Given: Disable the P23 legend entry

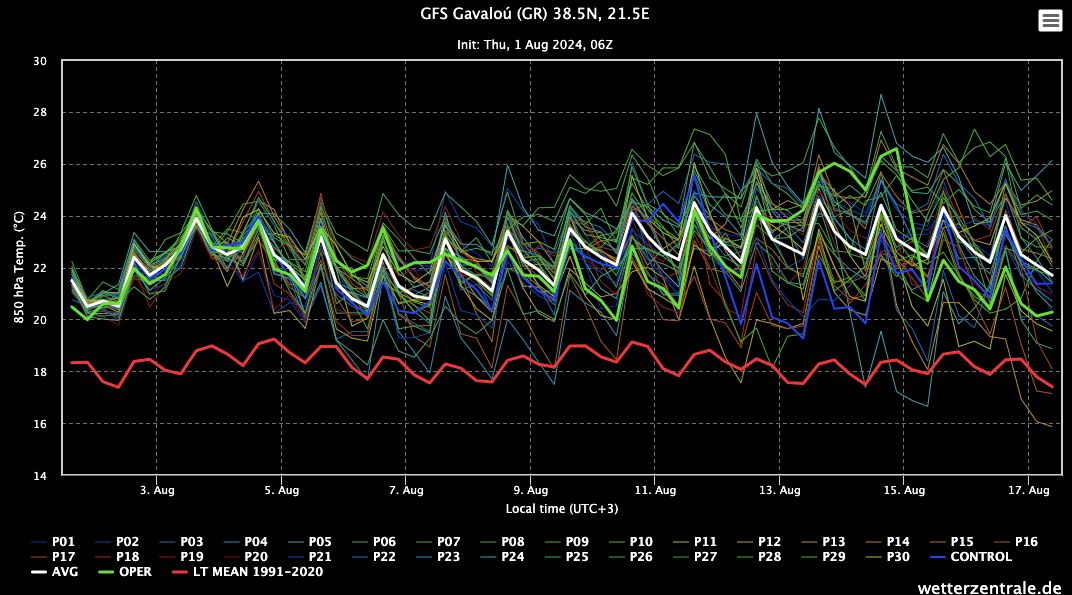Looking at the screenshot, I should pyautogui.click(x=448, y=557).
